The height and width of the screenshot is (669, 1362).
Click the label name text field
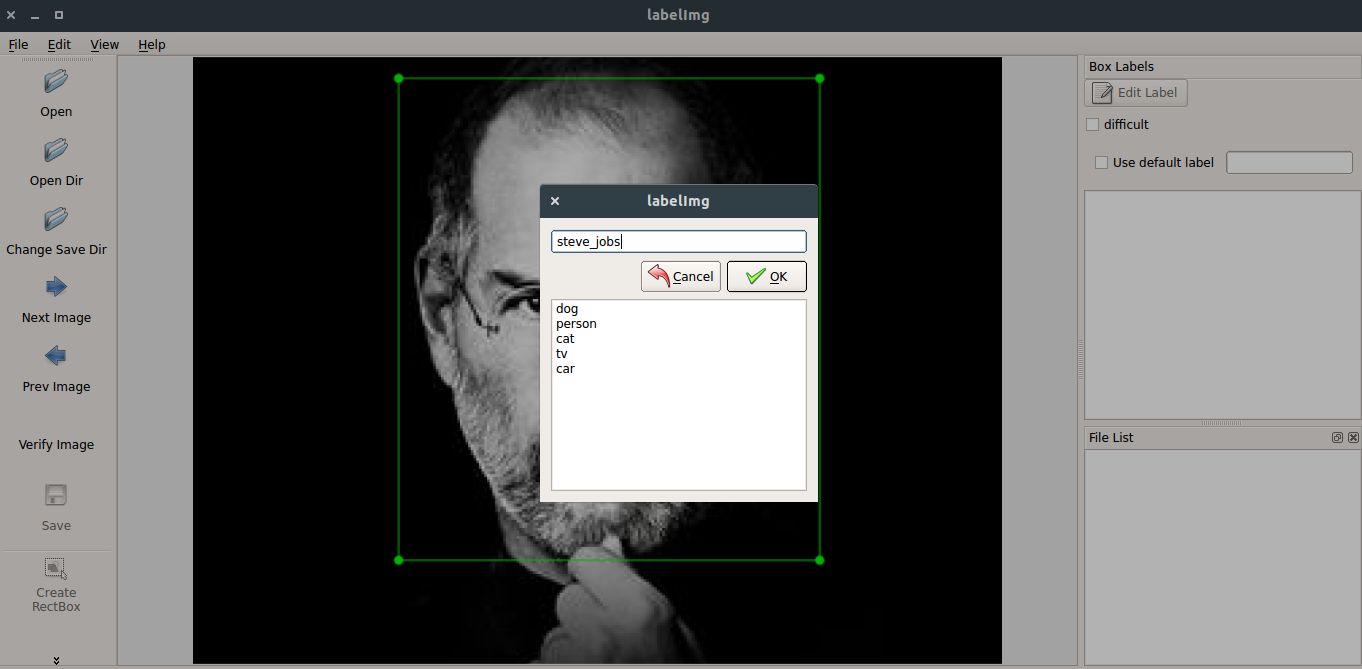(678, 242)
